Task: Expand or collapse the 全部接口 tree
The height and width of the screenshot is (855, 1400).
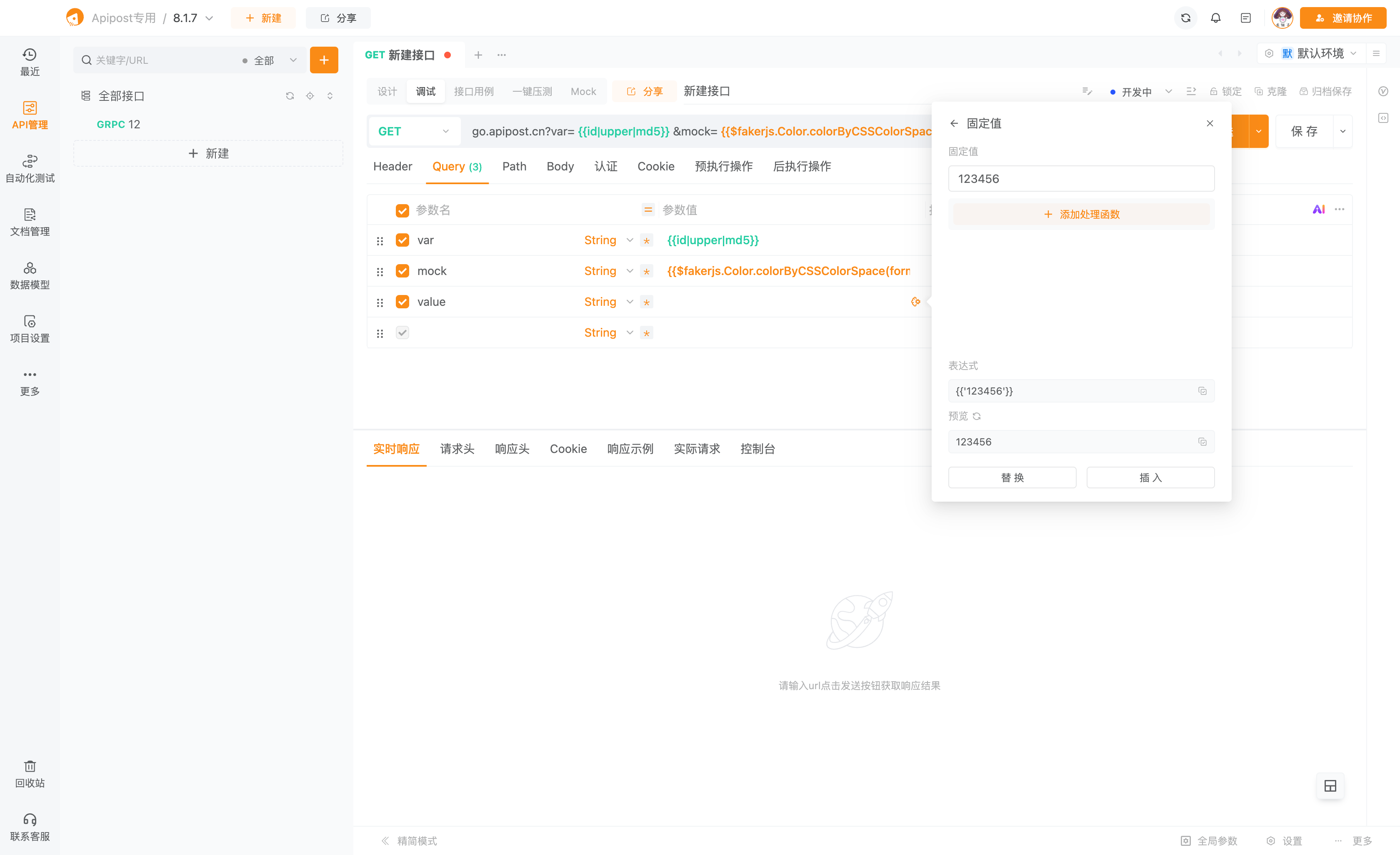Action: coord(330,96)
